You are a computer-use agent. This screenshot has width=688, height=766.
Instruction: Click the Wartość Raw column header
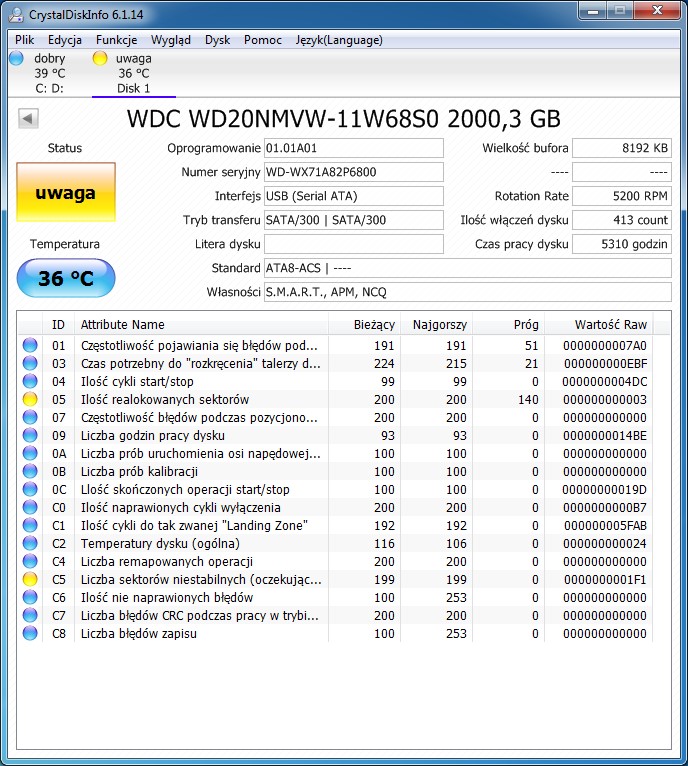tap(599, 324)
